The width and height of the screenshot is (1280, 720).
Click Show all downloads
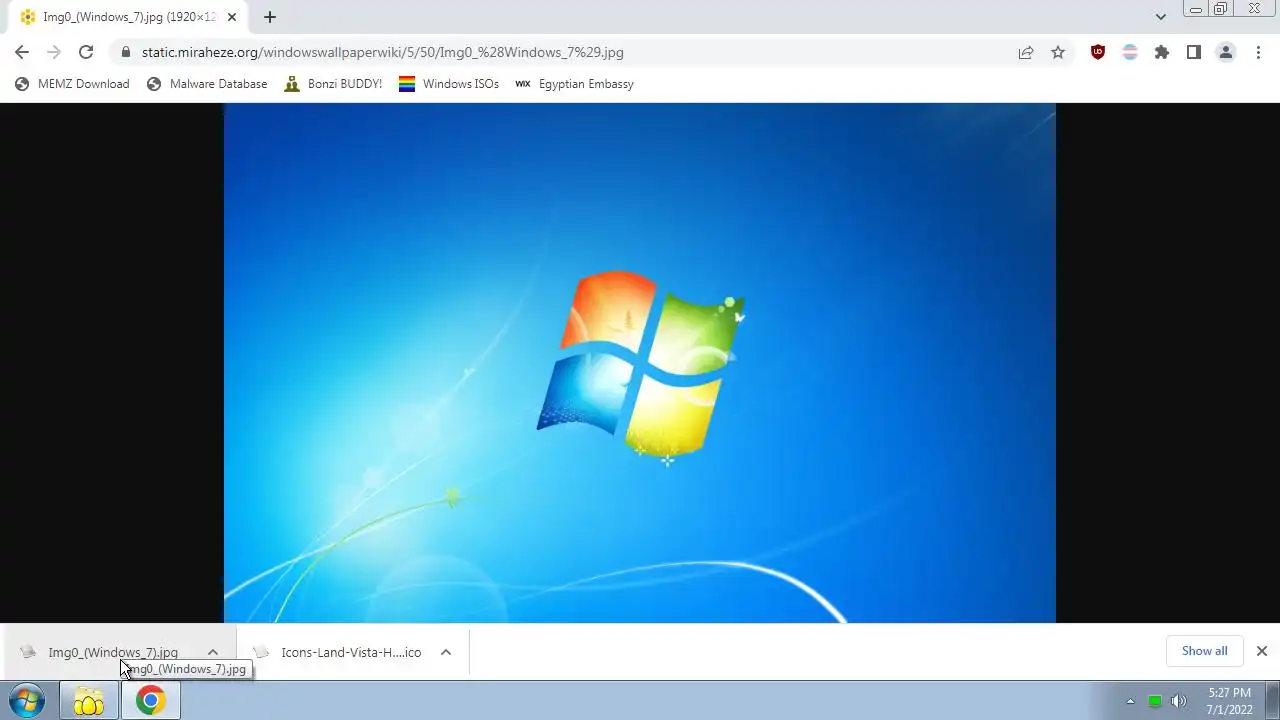(1204, 651)
